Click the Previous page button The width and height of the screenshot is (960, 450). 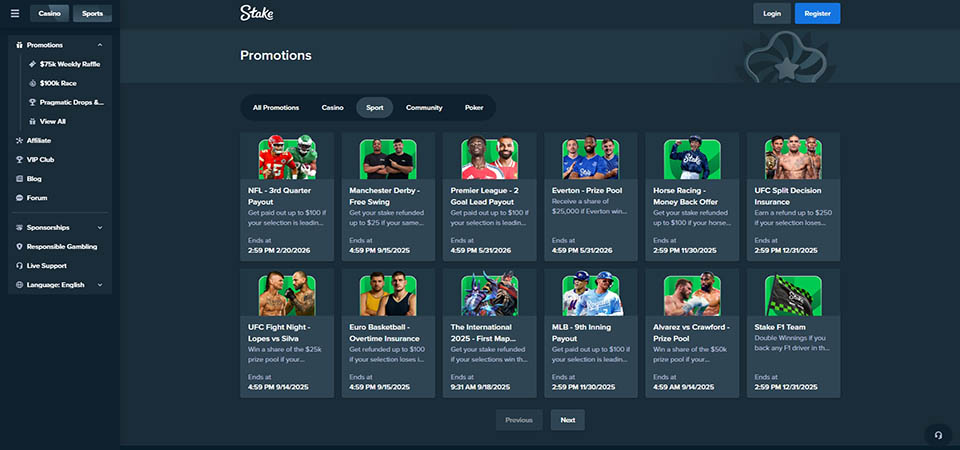[x=519, y=420]
